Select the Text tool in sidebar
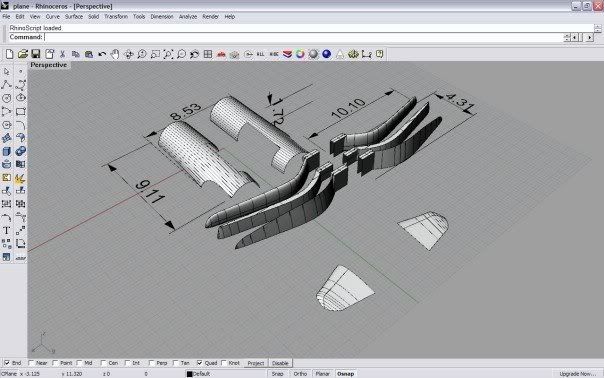Viewport: 604px width, 378px height. 7,230
